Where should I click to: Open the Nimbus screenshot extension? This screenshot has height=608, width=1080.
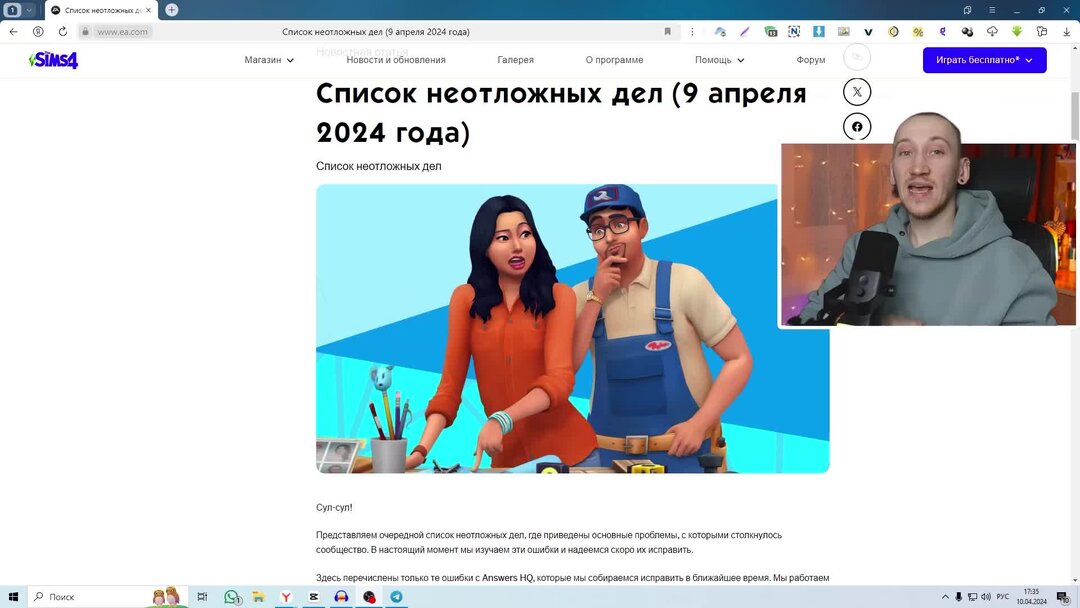pos(794,32)
